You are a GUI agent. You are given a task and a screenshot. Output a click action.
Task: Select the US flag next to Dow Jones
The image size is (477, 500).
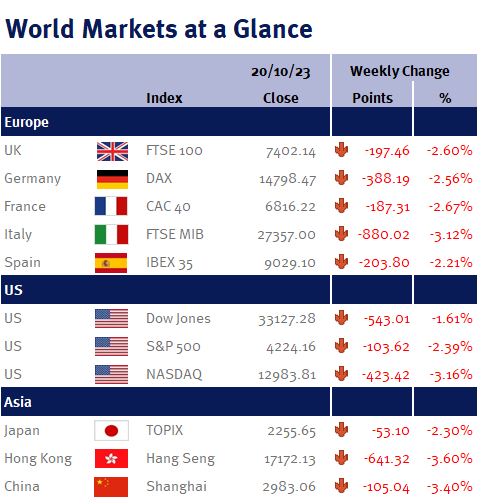click(111, 318)
